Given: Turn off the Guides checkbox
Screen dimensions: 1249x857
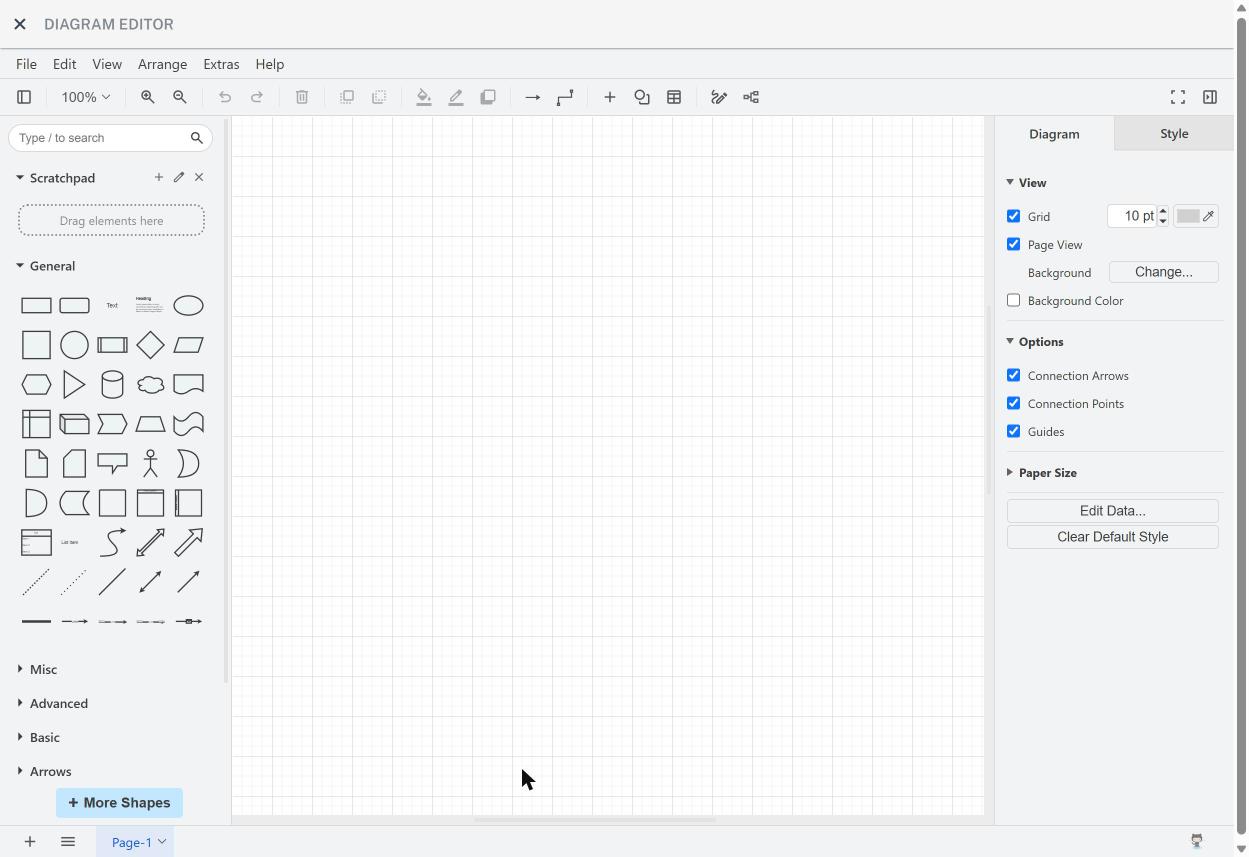Looking at the screenshot, I should [1013, 431].
